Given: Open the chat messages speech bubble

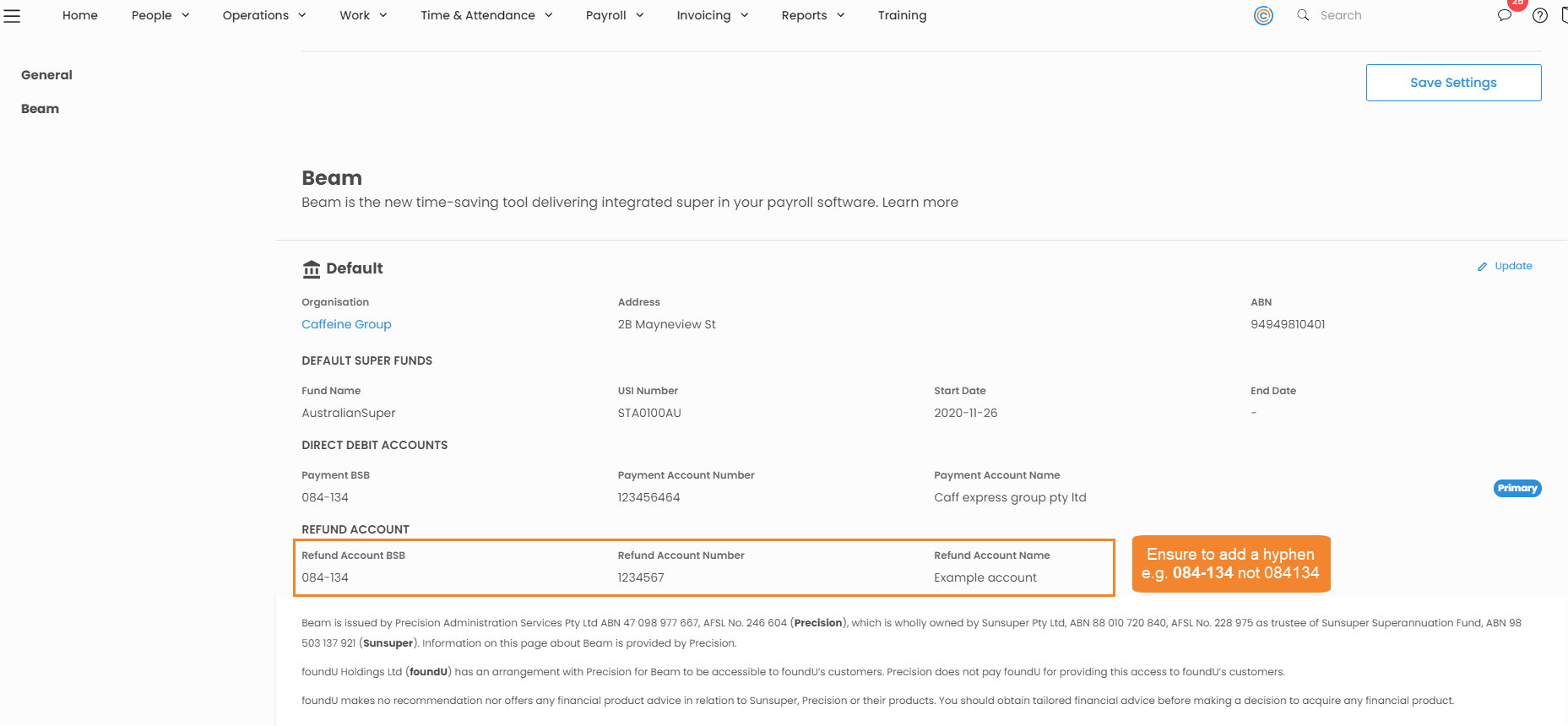Looking at the screenshot, I should (x=1504, y=16).
